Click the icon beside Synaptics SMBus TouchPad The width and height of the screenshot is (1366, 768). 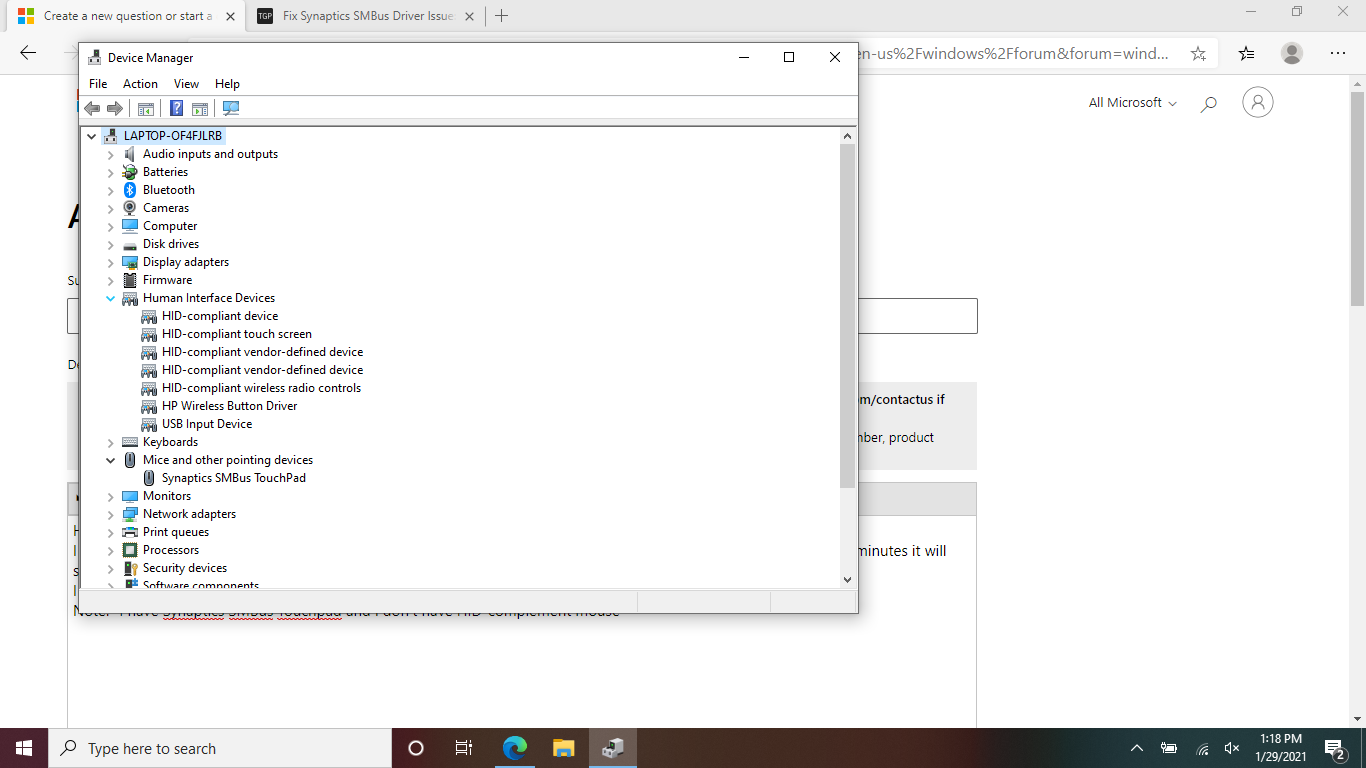[149, 478]
